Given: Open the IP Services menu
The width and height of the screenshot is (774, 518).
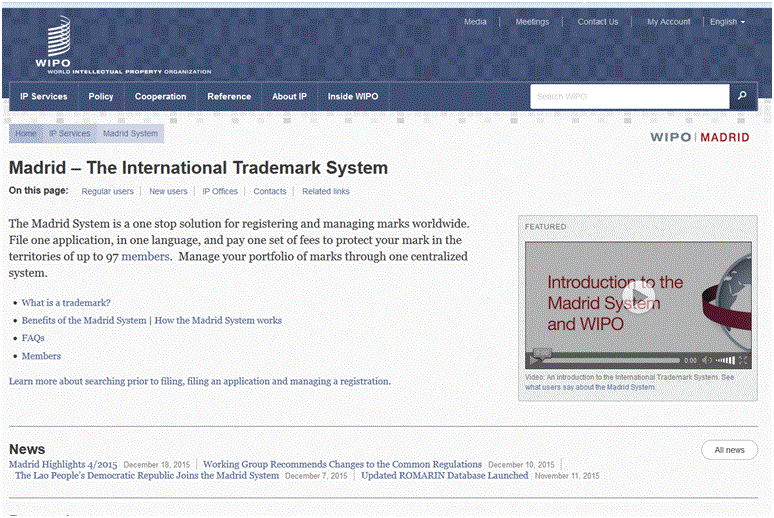Looking at the screenshot, I should point(43,96).
